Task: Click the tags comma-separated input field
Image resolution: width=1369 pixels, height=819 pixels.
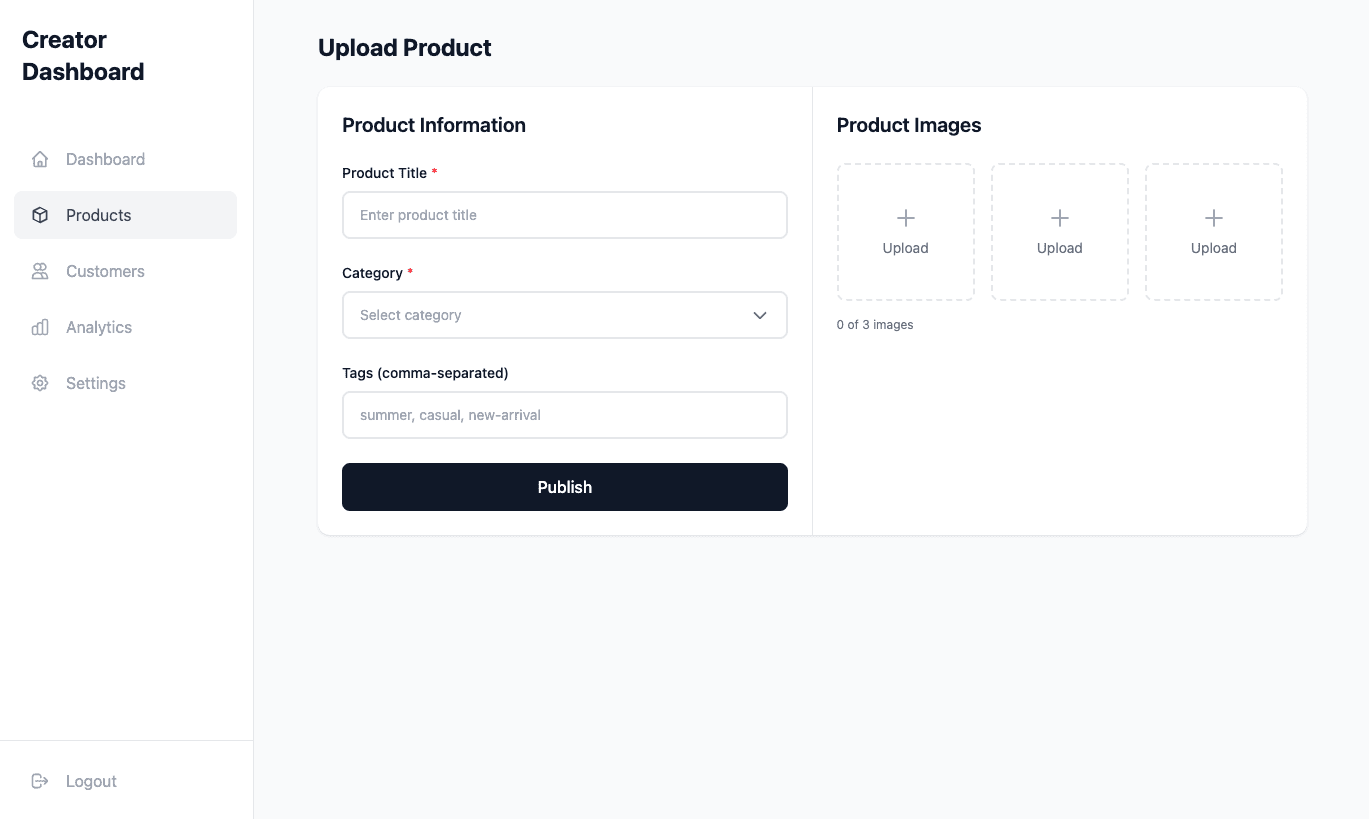Action: point(564,414)
